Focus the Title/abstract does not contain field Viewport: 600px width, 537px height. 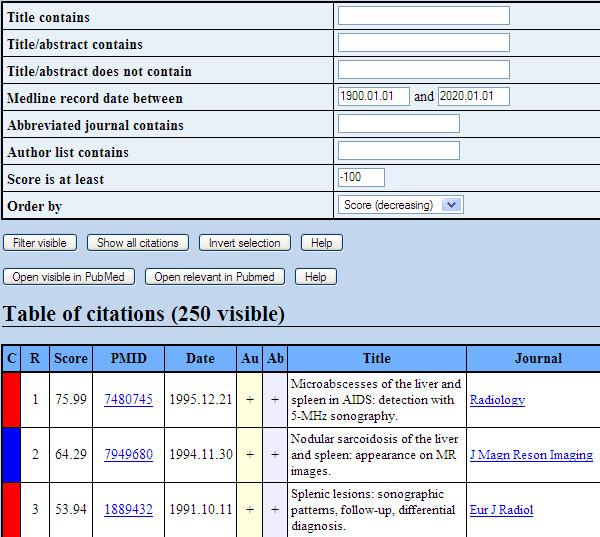[423, 70]
